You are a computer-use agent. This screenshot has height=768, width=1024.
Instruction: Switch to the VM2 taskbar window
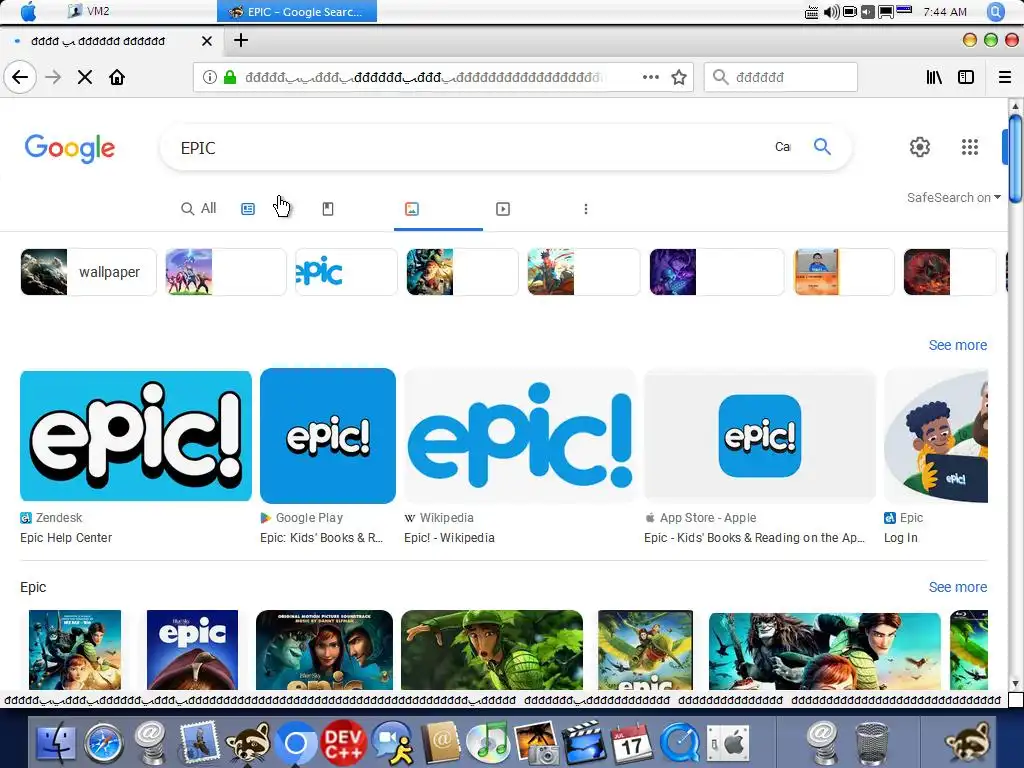pyautogui.click(x=89, y=11)
